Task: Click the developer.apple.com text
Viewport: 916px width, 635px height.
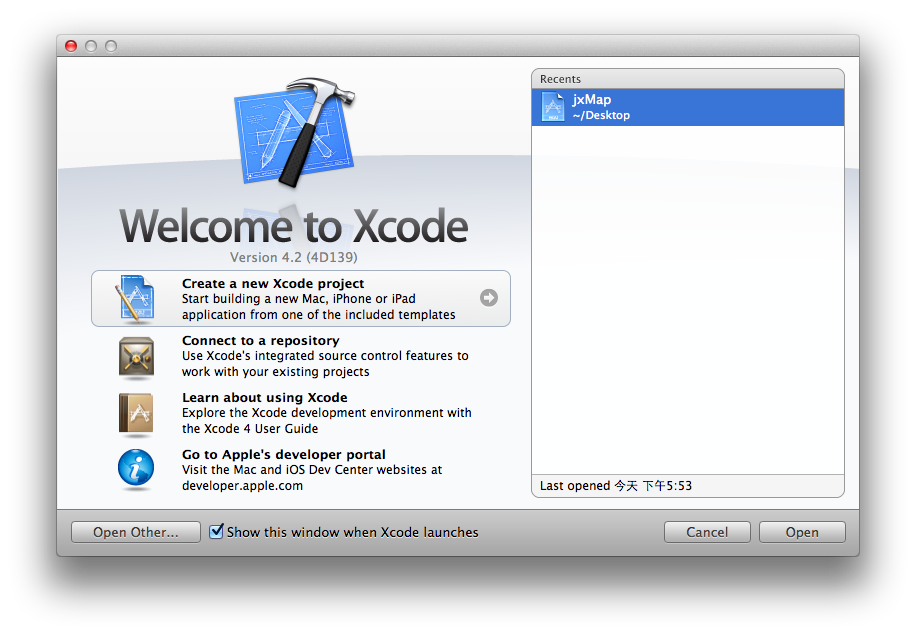Action: pyautogui.click(x=242, y=486)
